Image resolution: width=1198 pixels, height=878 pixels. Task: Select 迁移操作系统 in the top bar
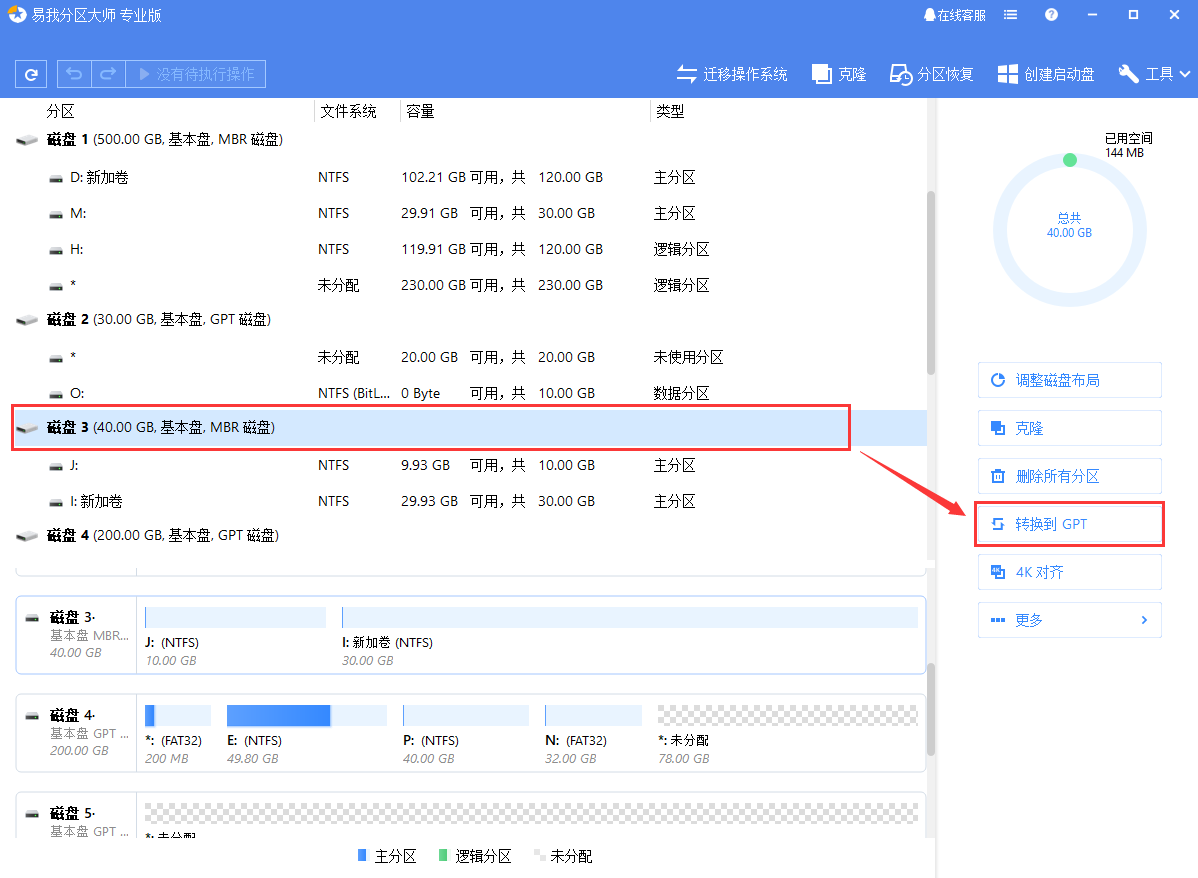click(732, 73)
